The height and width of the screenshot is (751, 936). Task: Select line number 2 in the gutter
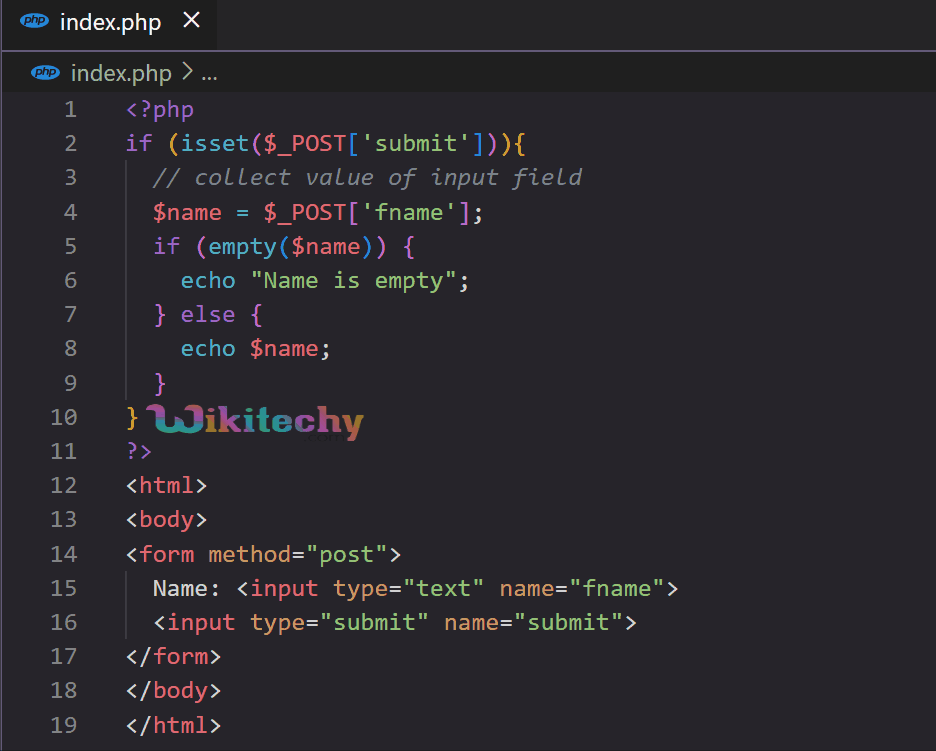[x=70, y=143]
